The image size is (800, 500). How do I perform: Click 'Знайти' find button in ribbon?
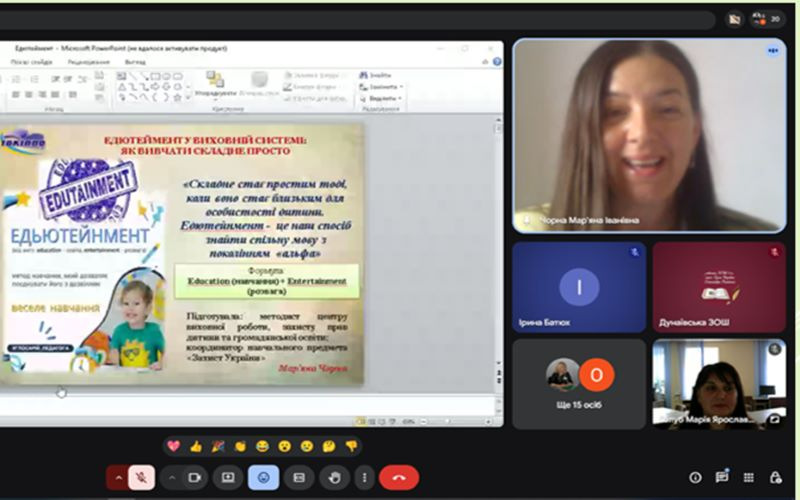[376, 76]
